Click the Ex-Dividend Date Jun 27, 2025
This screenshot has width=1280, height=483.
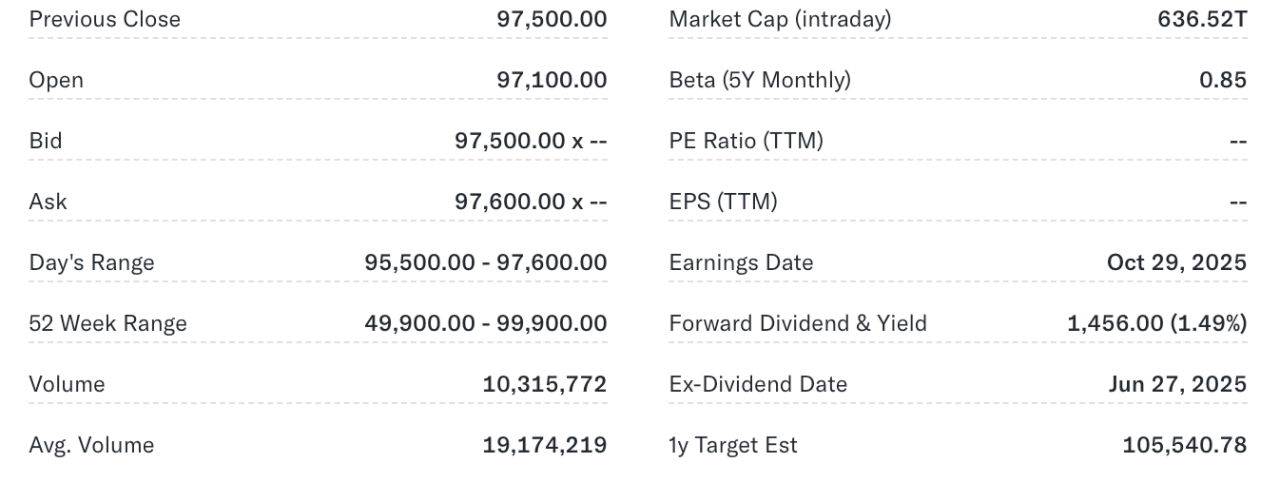(1177, 384)
